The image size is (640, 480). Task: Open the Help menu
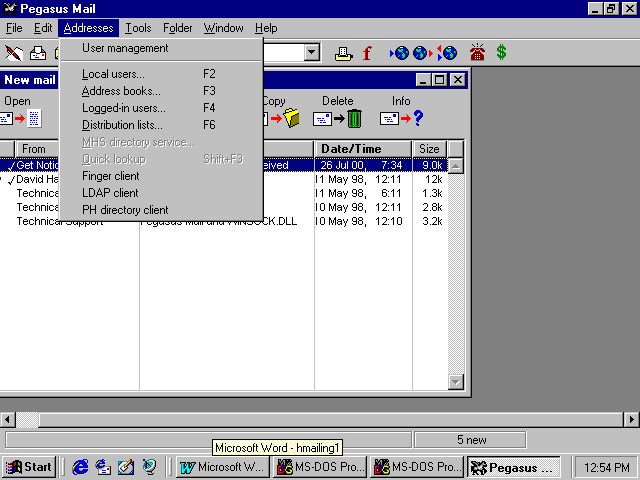[x=266, y=28]
